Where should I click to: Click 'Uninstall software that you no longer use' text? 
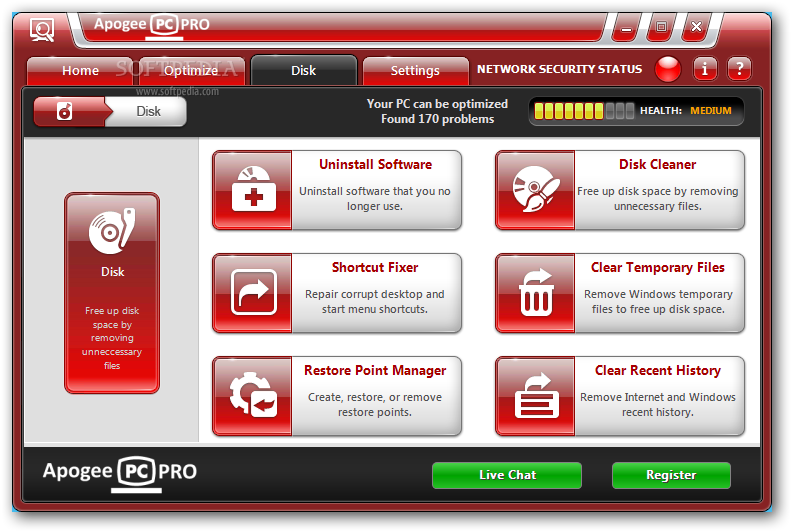tap(375, 199)
